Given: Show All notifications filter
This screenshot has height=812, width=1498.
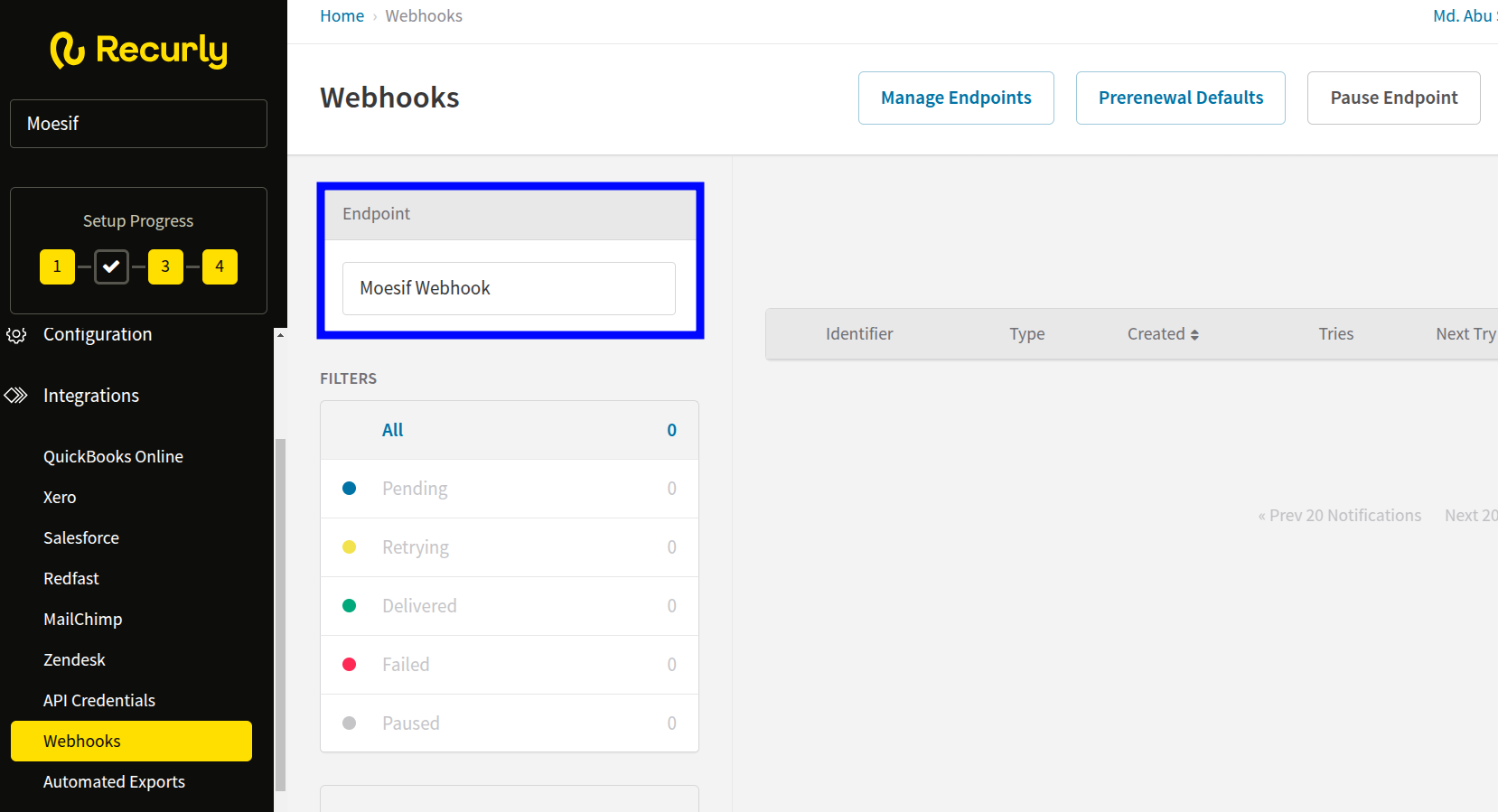Looking at the screenshot, I should pyautogui.click(x=393, y=430).
